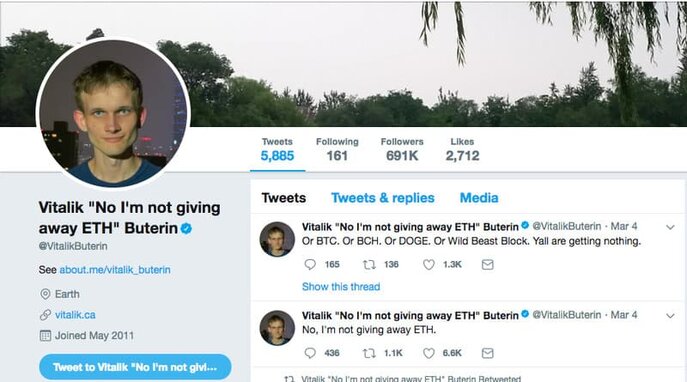The image size is (687, 382).
Task: Open dropdown chevron on first tweet
Action: coord(670,227)
